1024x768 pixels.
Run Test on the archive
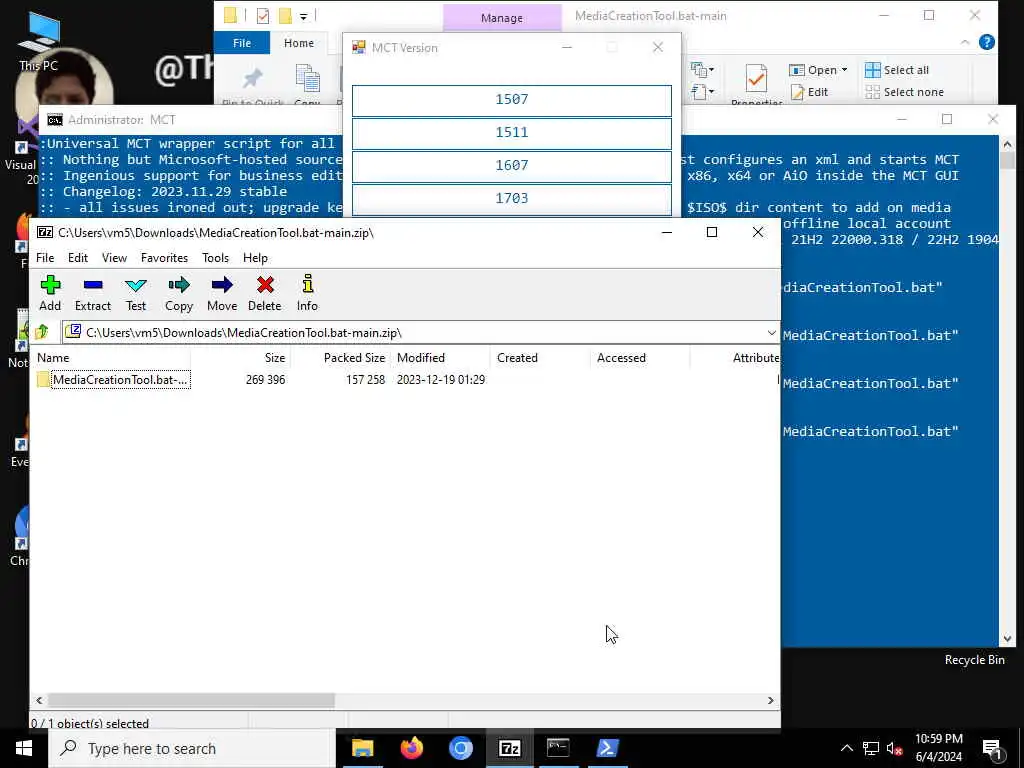136,293
